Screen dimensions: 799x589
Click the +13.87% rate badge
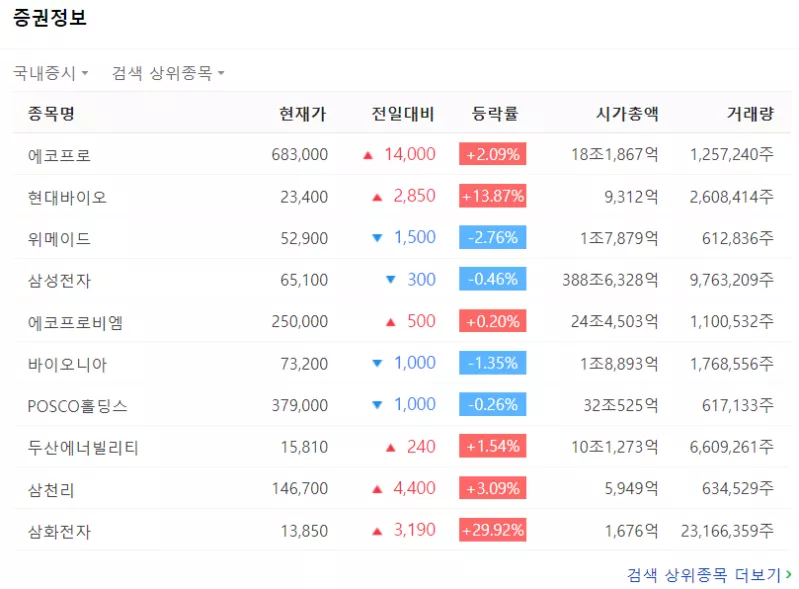(x=492, y=196)
